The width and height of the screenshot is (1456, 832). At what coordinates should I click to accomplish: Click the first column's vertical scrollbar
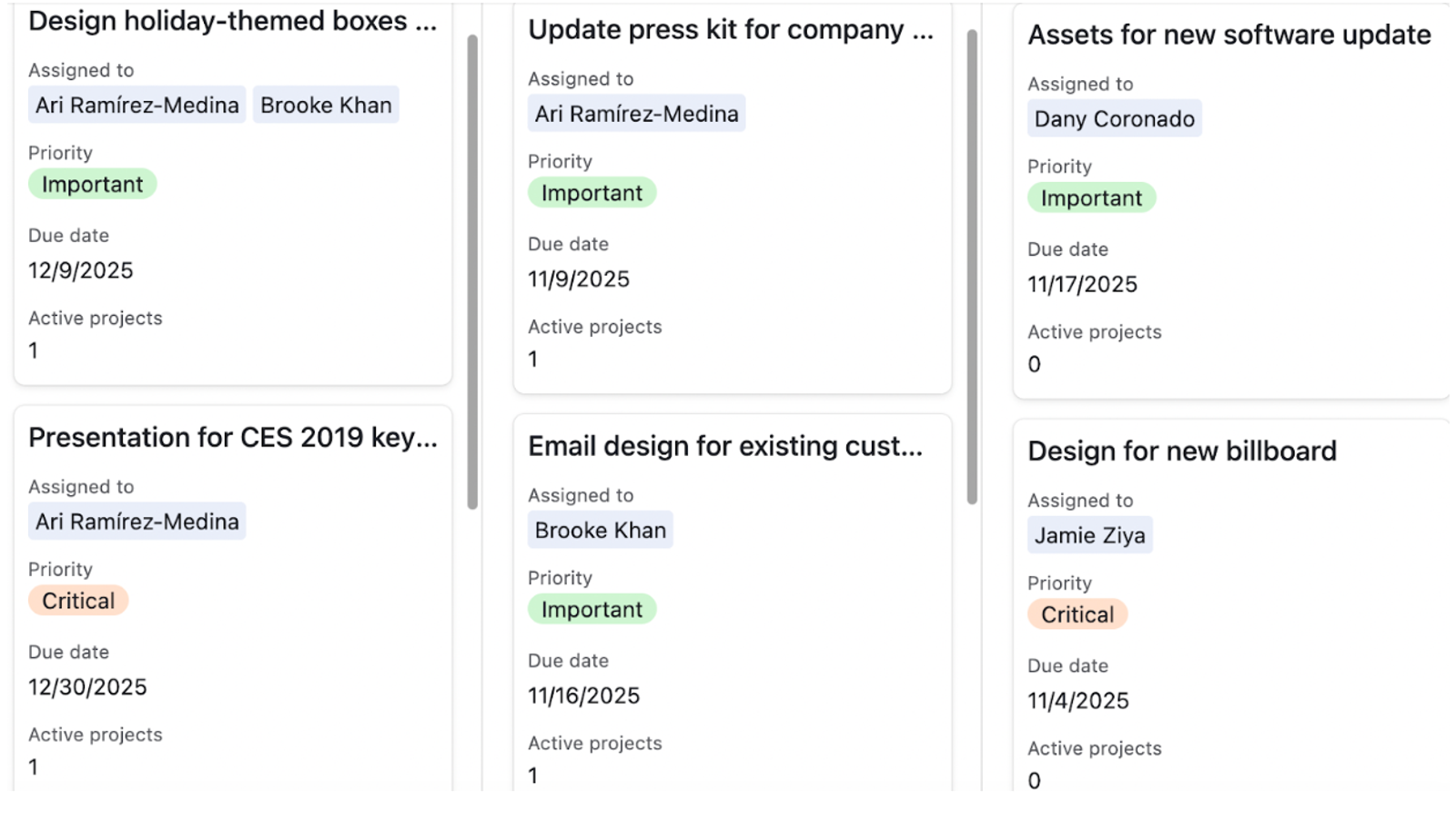pos(472,272)
